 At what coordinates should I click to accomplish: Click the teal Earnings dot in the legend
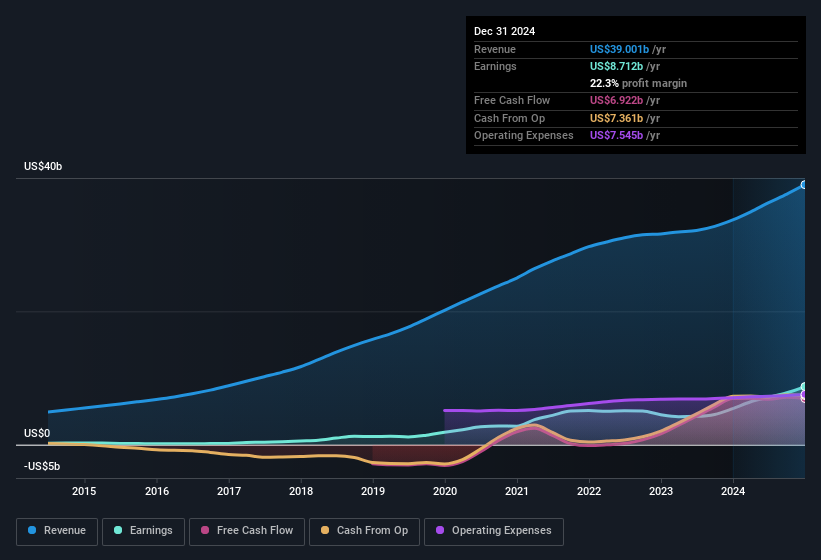pyautogui.click(x=119, y=531)
